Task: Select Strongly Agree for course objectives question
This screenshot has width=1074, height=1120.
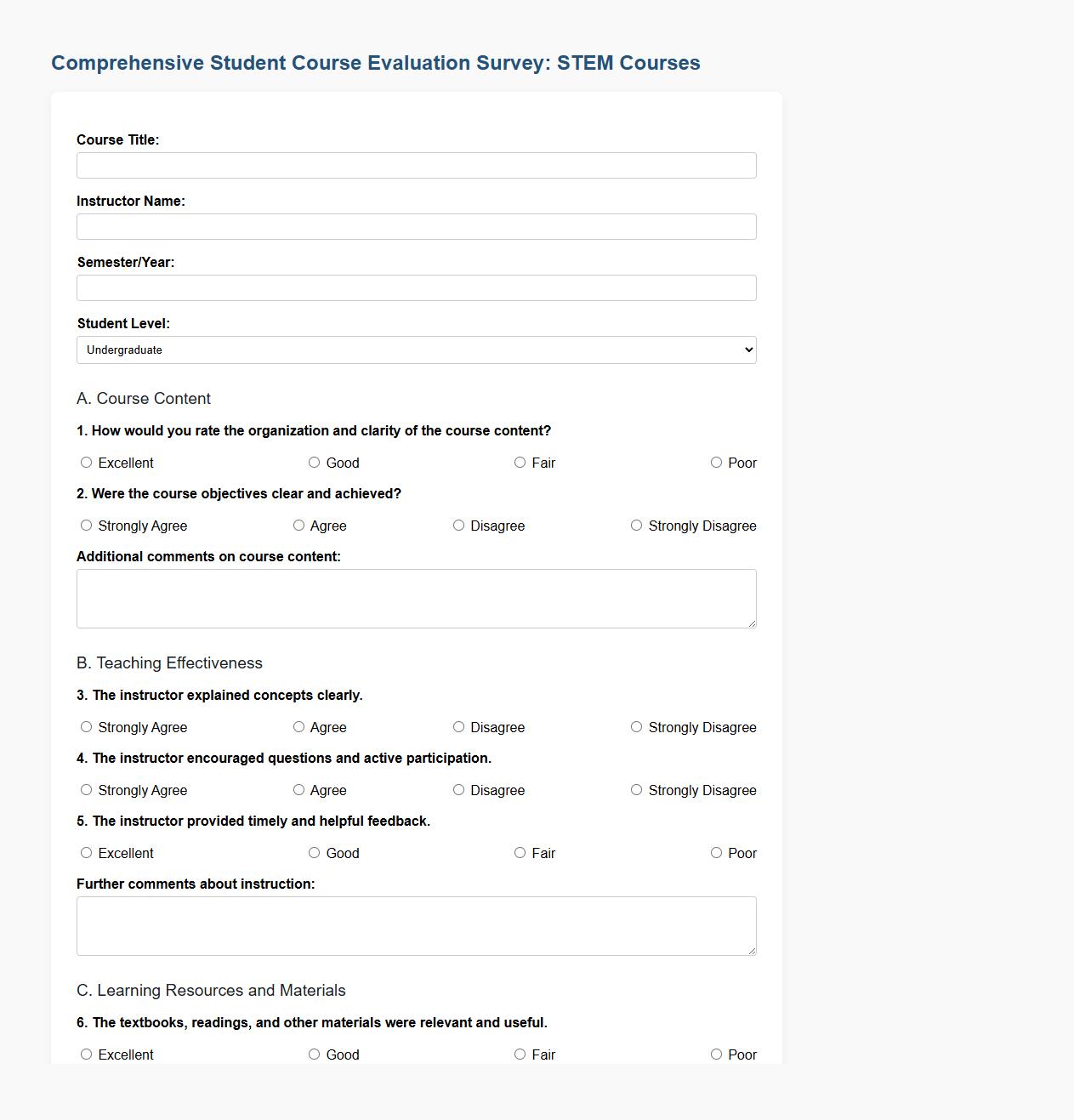Action: pyautogui.click(x=86, y=525)
